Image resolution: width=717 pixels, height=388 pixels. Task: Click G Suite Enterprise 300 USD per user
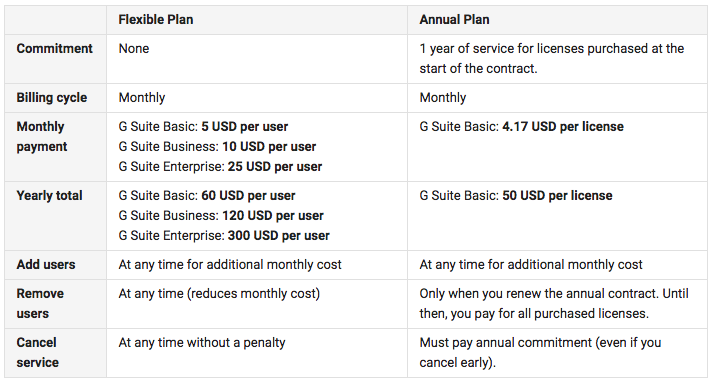tap(224, 236)
